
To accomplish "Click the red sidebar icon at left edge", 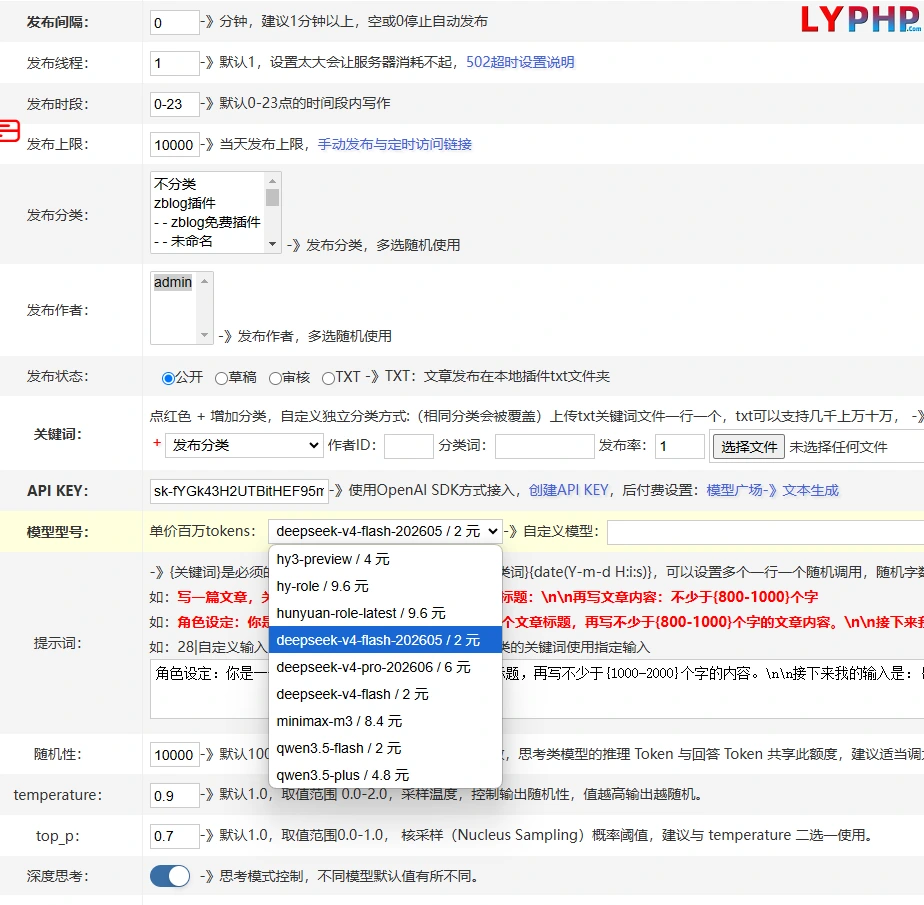I will [x=9, y=131].
